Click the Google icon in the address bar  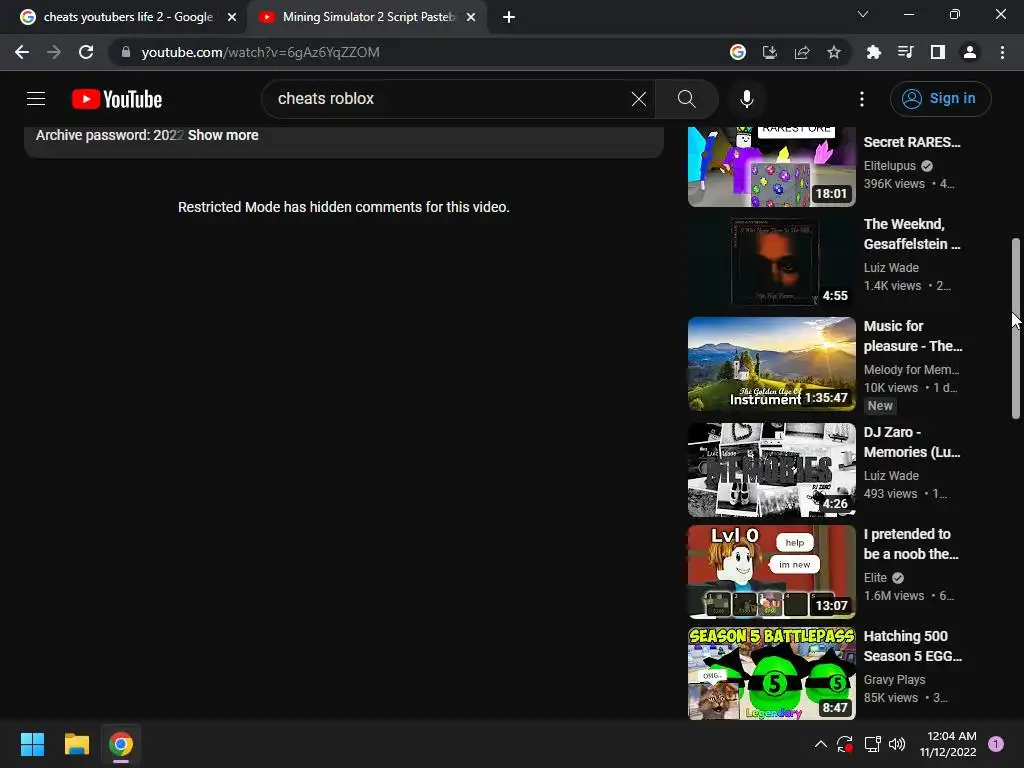coord(738,52)
